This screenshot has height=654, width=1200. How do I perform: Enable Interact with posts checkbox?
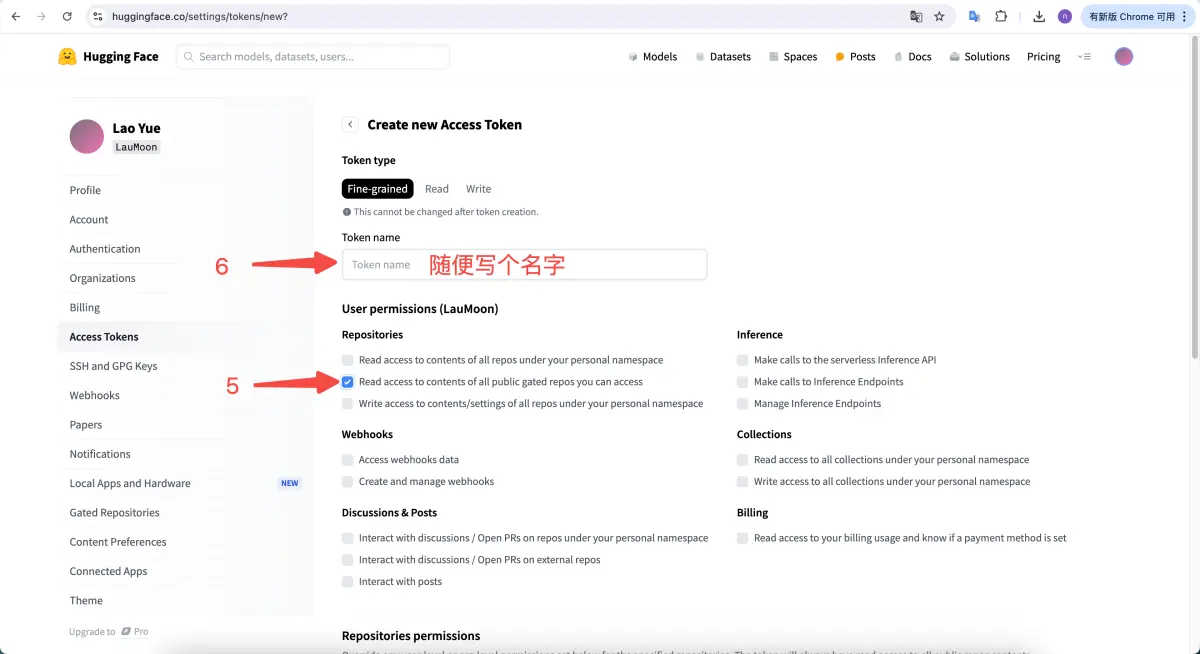point(348,582)
